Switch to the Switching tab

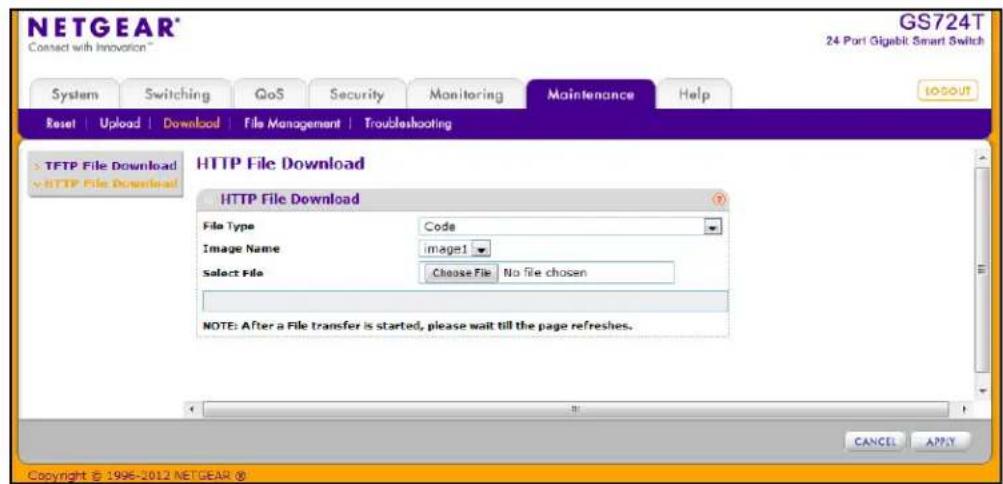point(176,95)
